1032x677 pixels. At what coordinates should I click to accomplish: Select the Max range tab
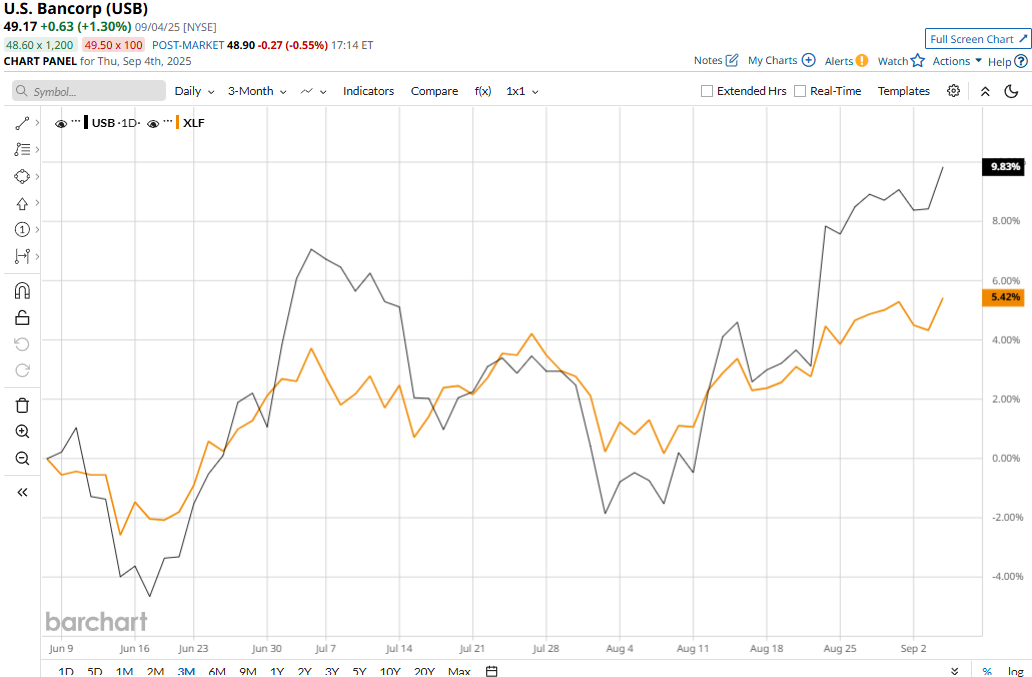(x=459, y=671)
